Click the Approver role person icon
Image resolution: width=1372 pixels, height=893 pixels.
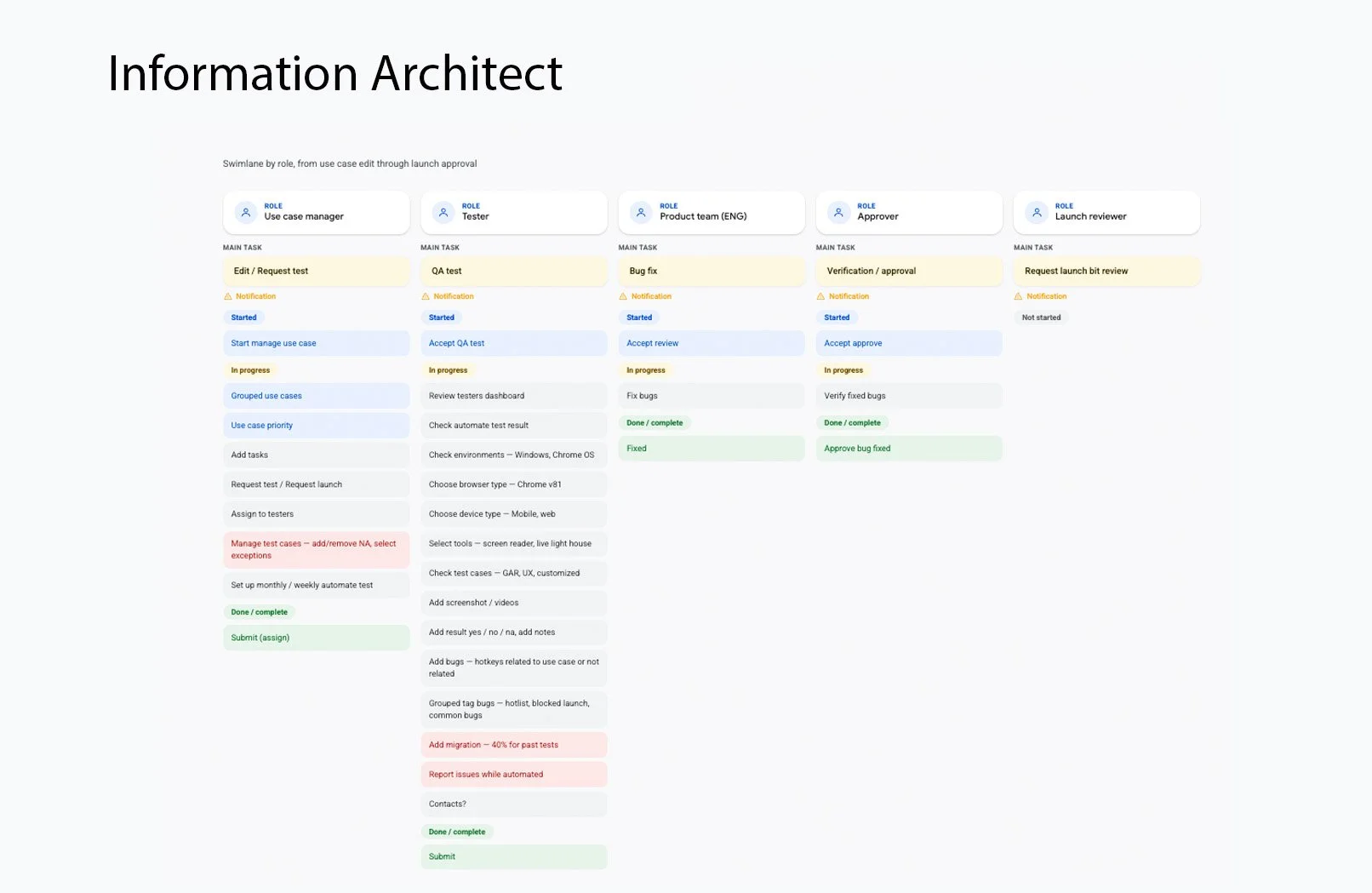(x=838, y=213)
